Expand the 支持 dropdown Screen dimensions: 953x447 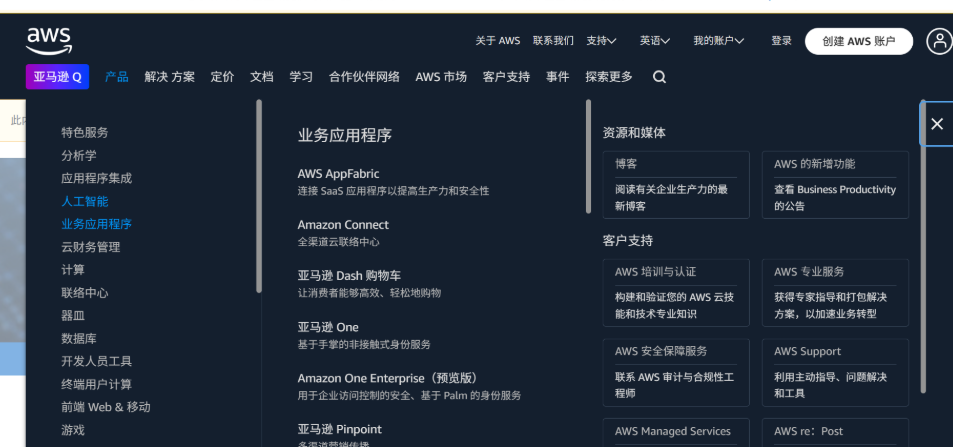601,41
